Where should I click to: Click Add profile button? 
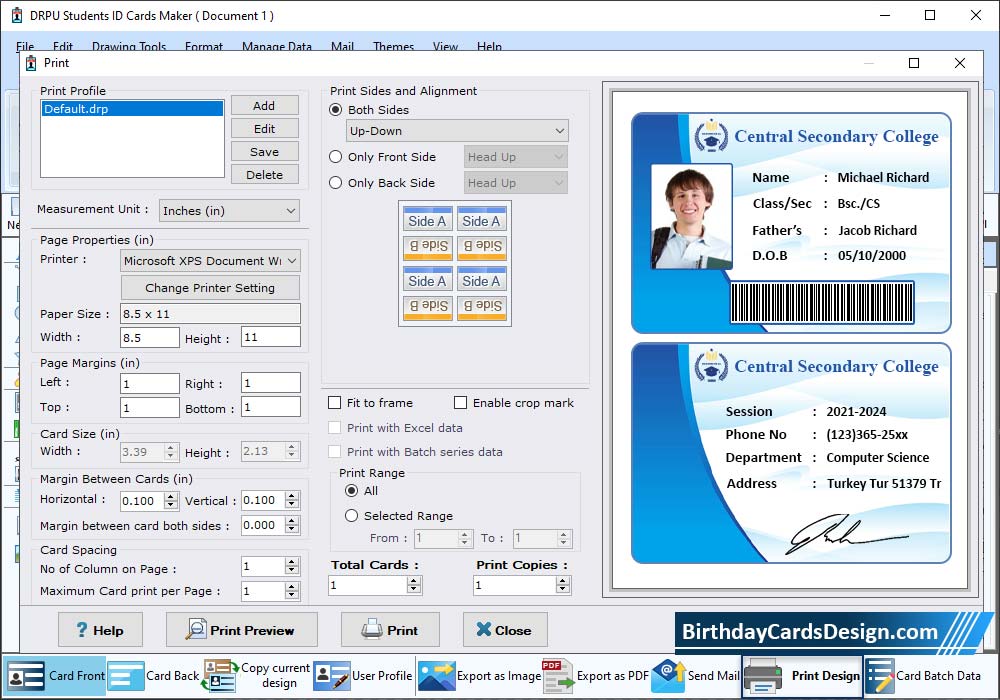[264, 106]
